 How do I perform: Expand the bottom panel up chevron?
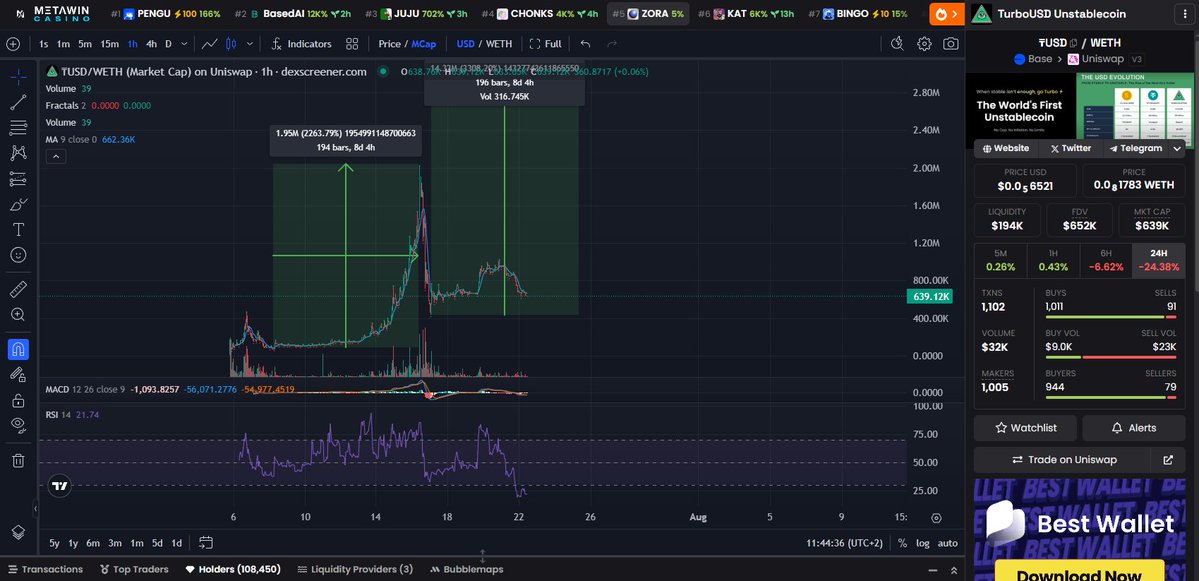[x=954, y=570]
